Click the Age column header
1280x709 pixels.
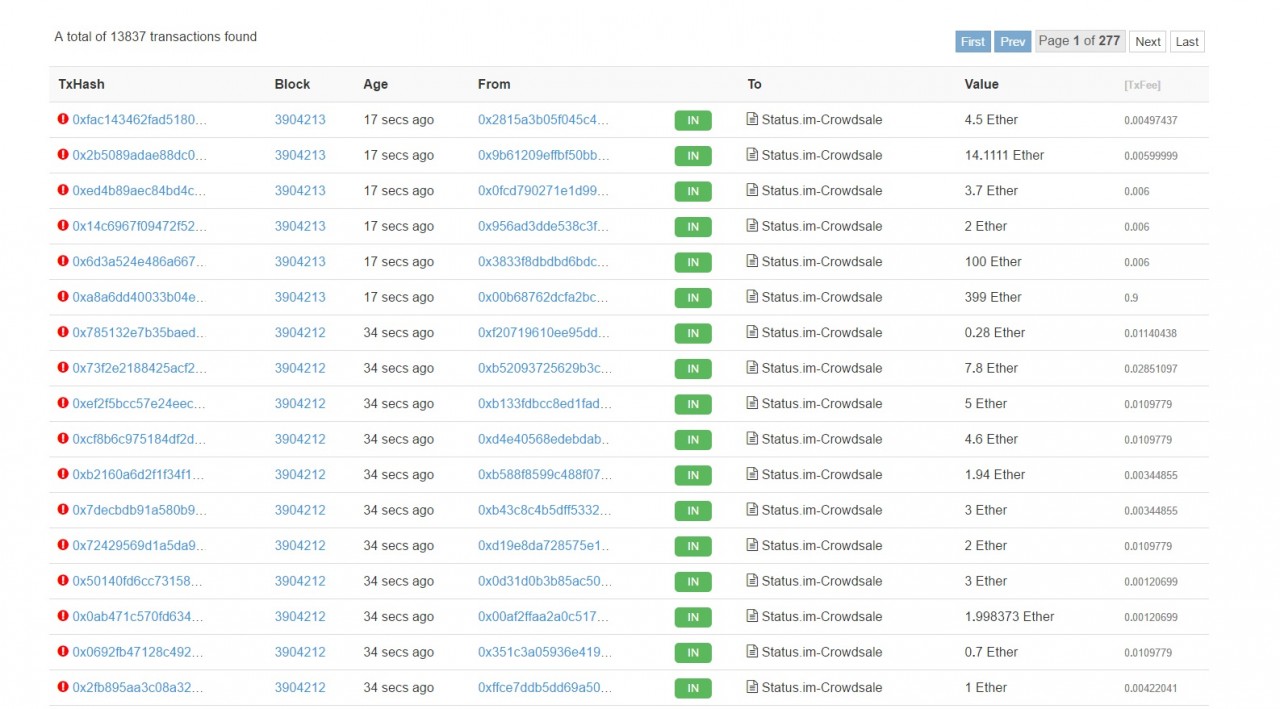pyautogui.click(x=375, y=84)
